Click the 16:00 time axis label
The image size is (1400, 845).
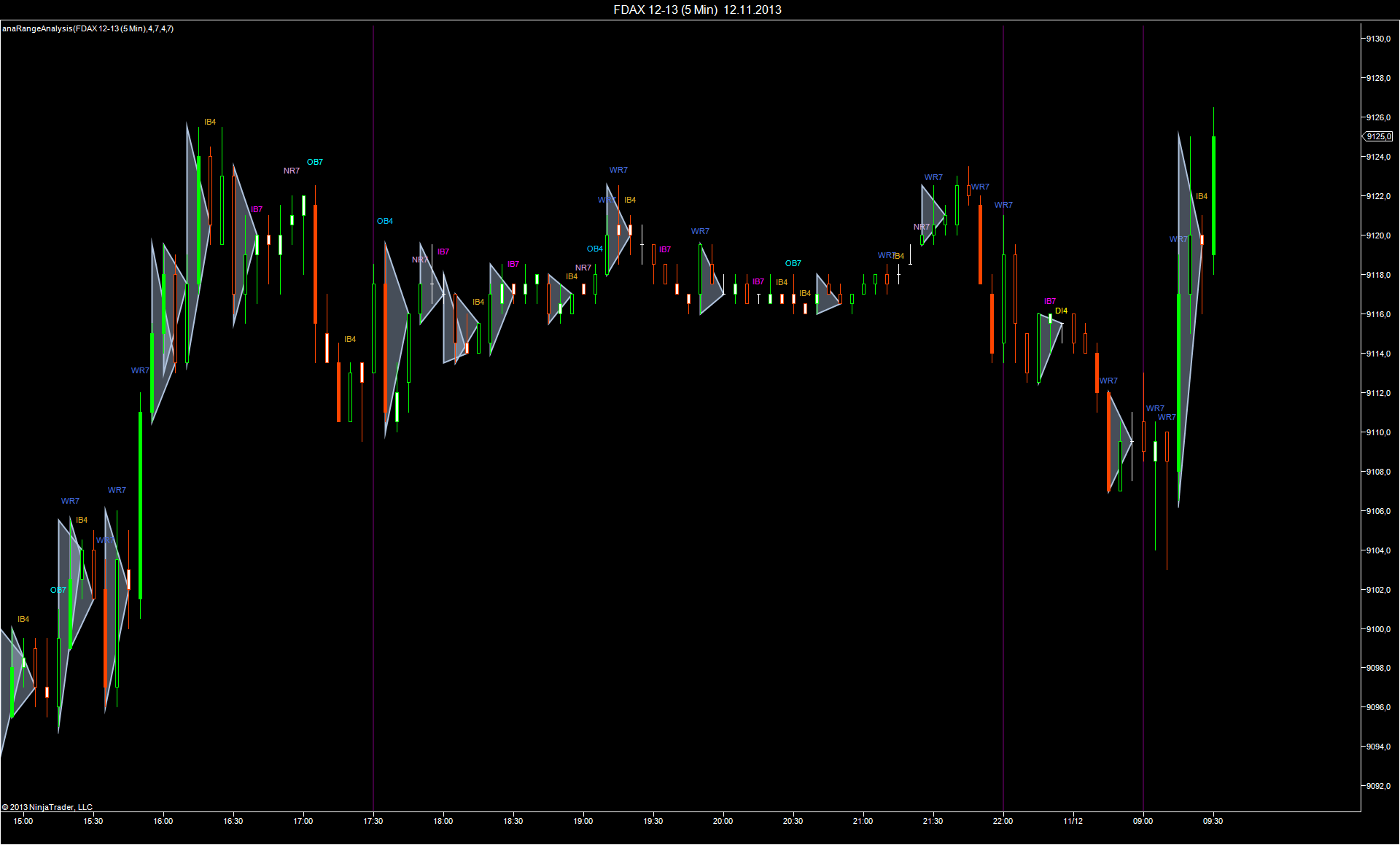163,821
